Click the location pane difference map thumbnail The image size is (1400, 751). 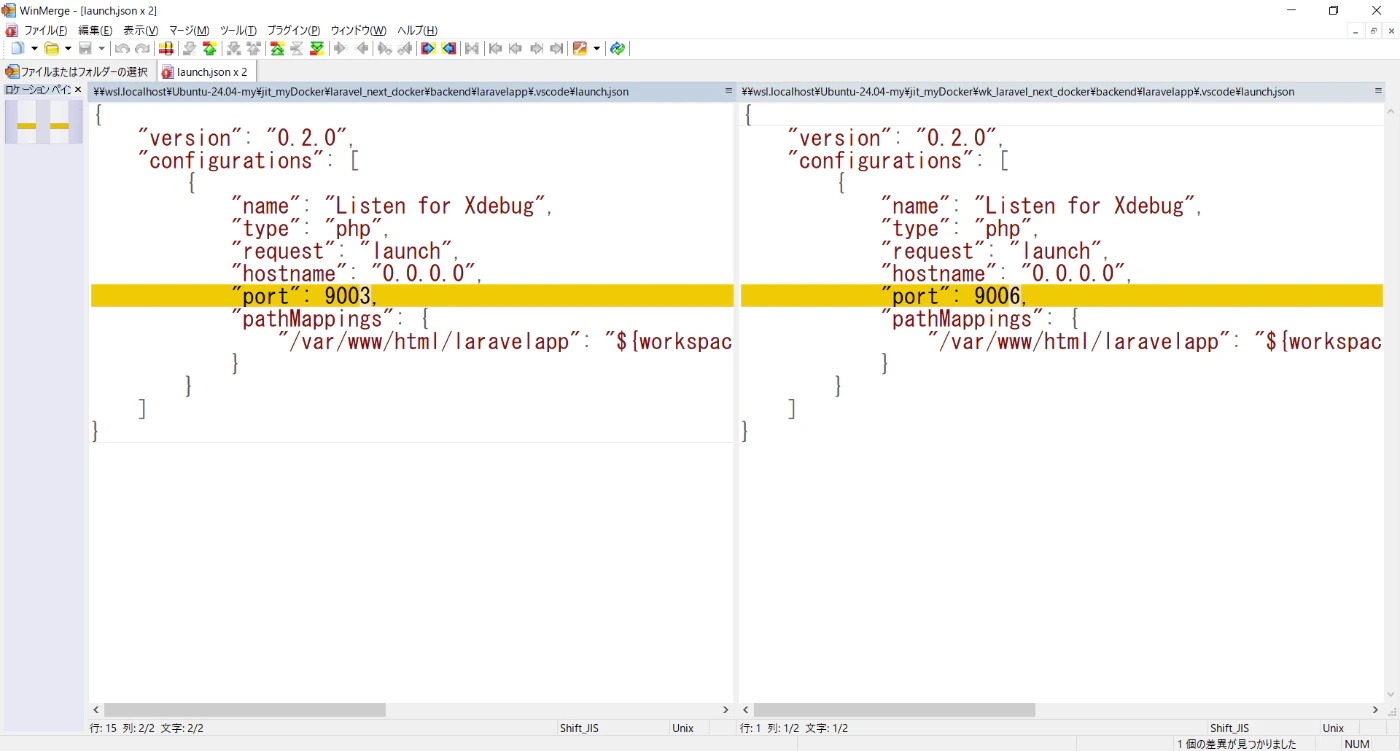(43, 122)
